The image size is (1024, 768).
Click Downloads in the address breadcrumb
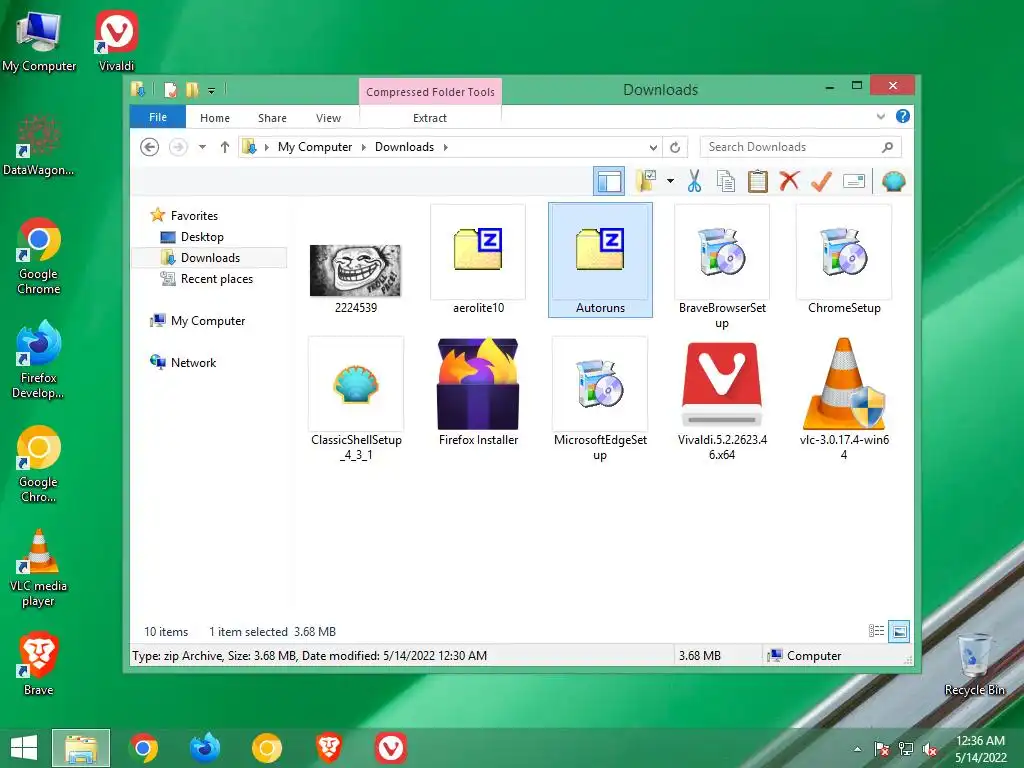404,147
